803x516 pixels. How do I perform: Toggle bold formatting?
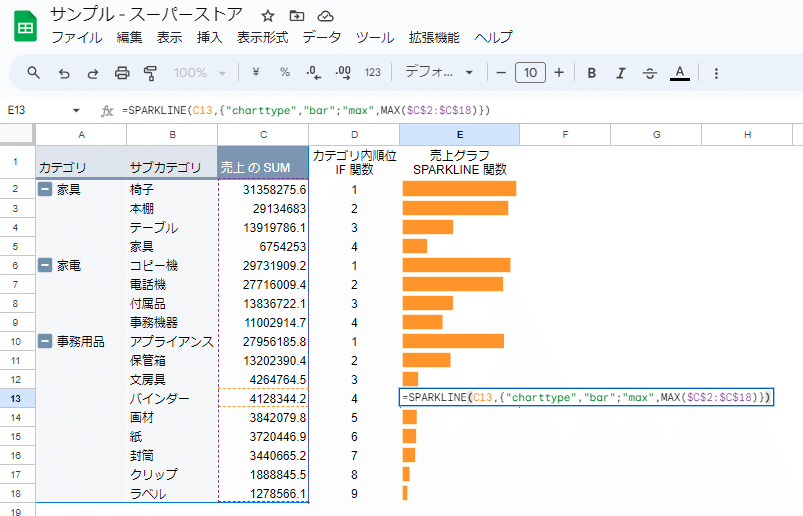click(591, 73)
